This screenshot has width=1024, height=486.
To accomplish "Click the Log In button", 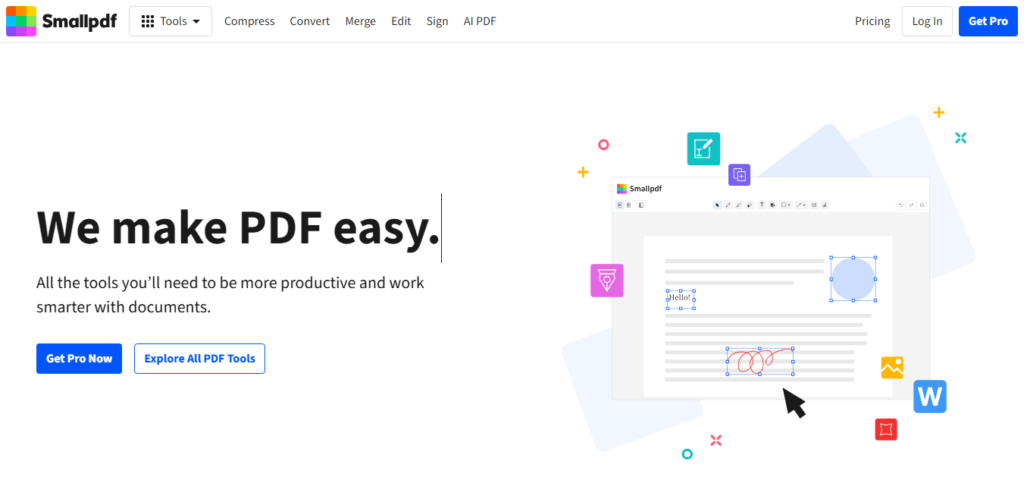I will pos(927,21).
